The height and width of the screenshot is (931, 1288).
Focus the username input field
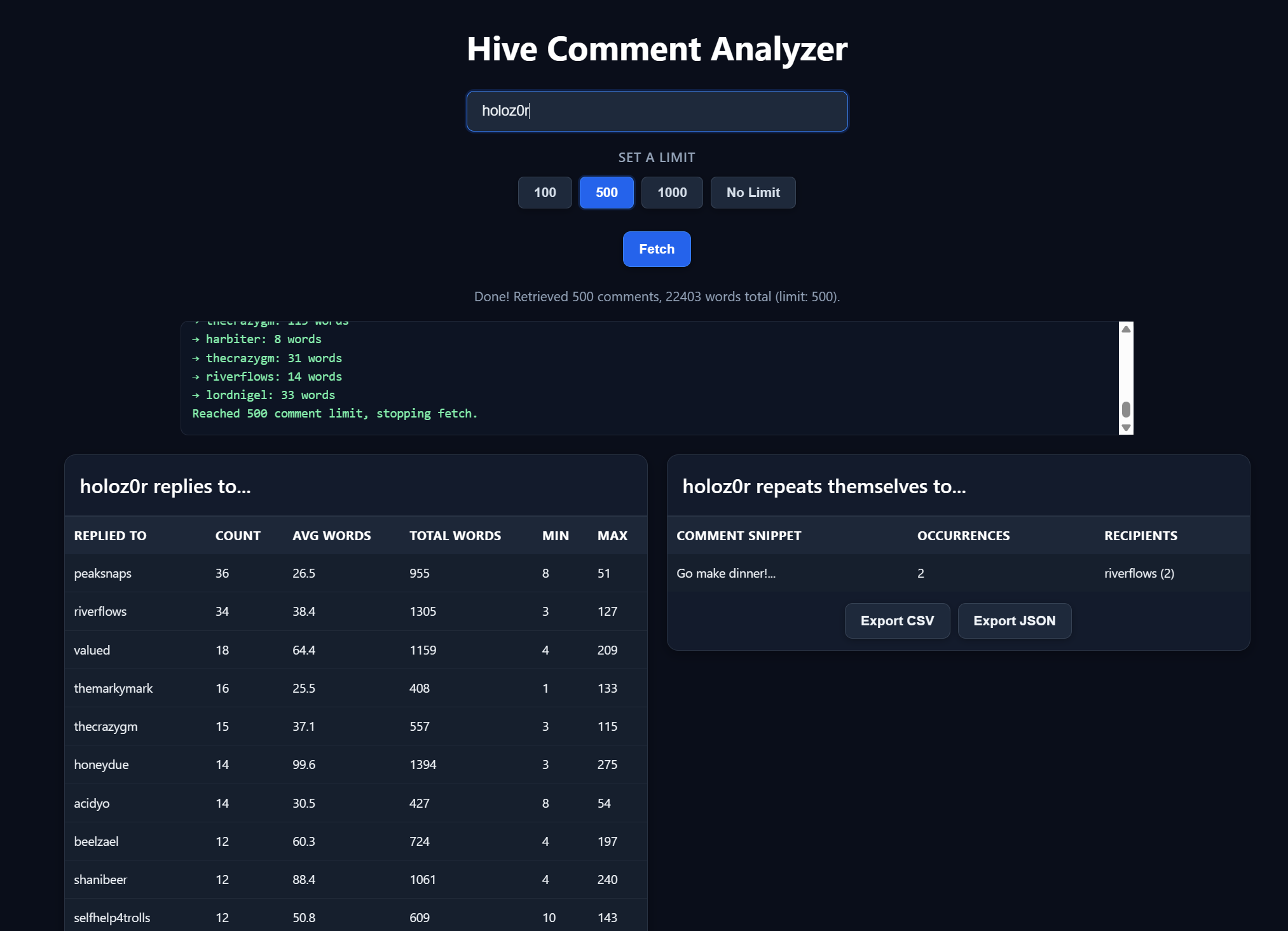coord(657,111)
